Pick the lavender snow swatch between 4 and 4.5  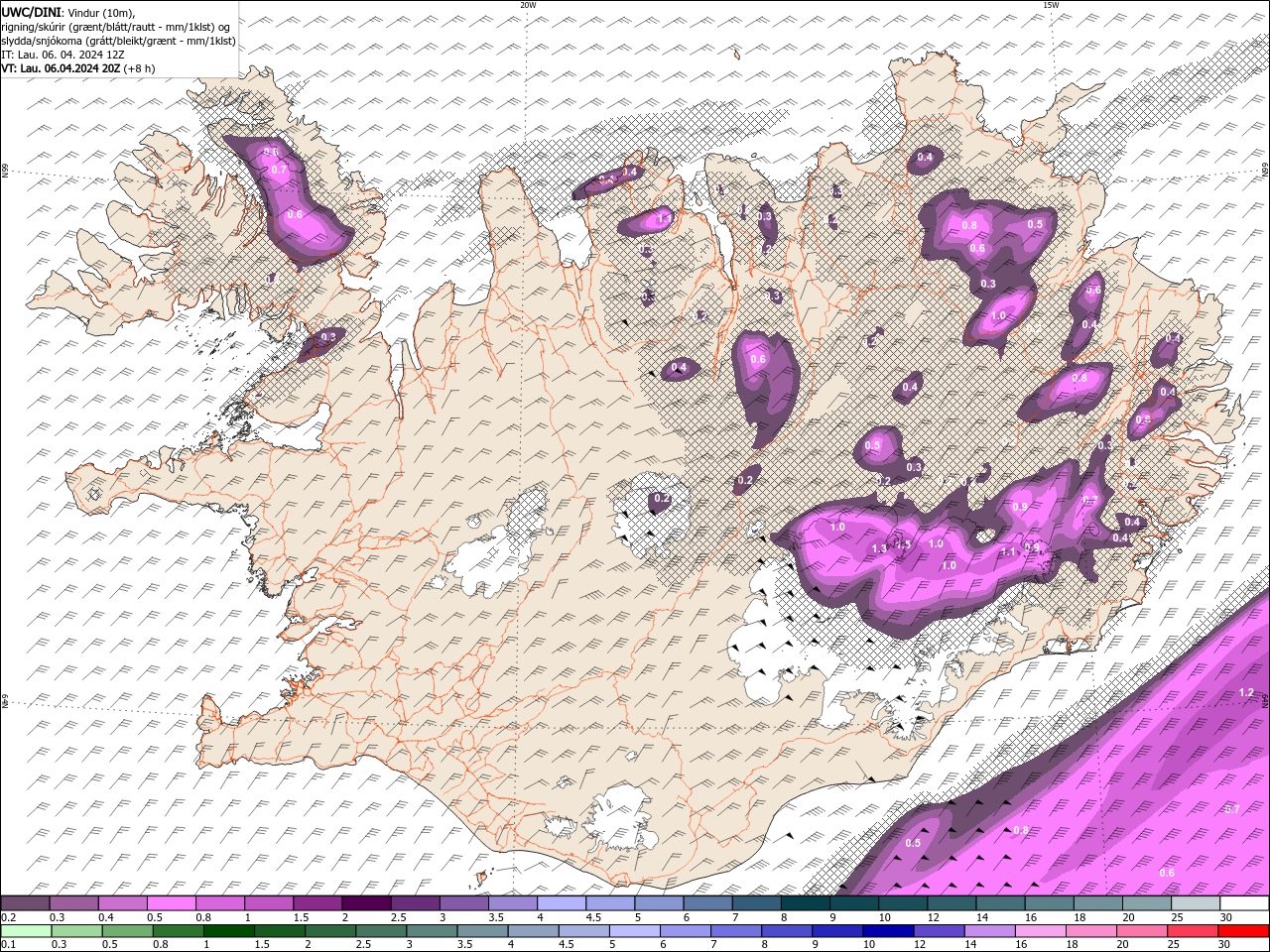point(561,903)
